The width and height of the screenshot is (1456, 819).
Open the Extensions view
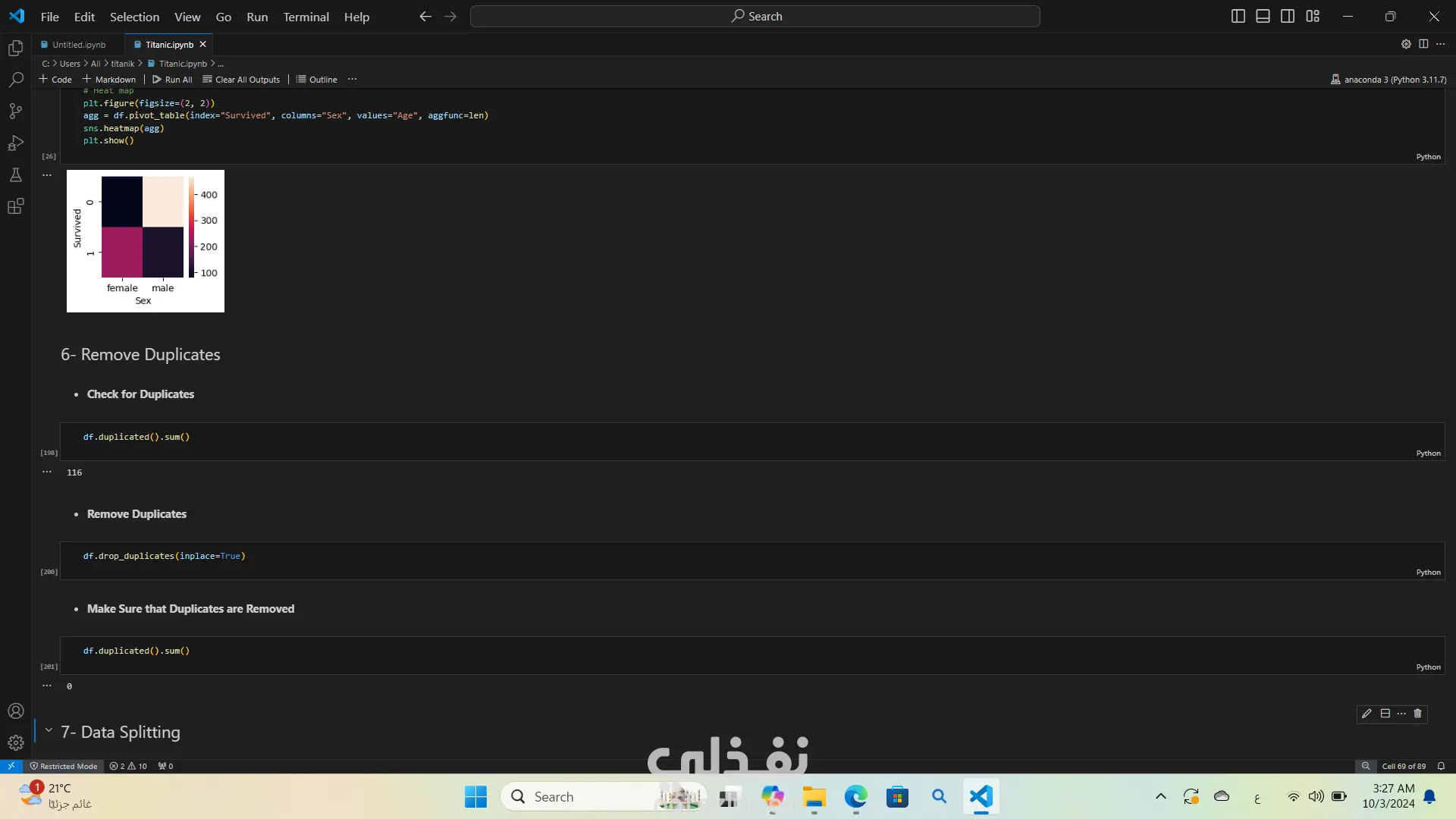[x=16, y=206]
